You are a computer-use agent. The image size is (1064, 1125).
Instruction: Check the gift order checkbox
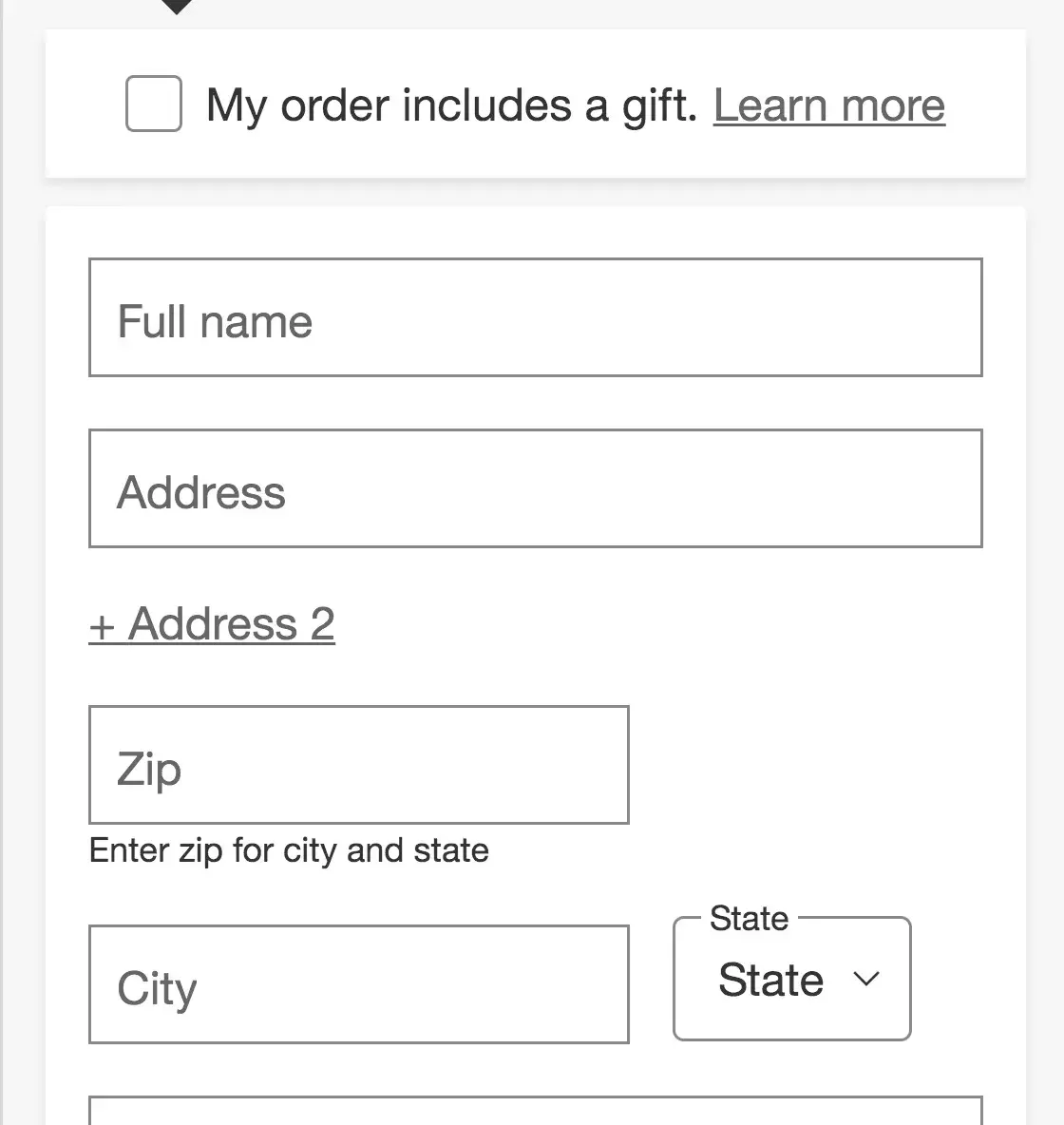pos(154,104)
